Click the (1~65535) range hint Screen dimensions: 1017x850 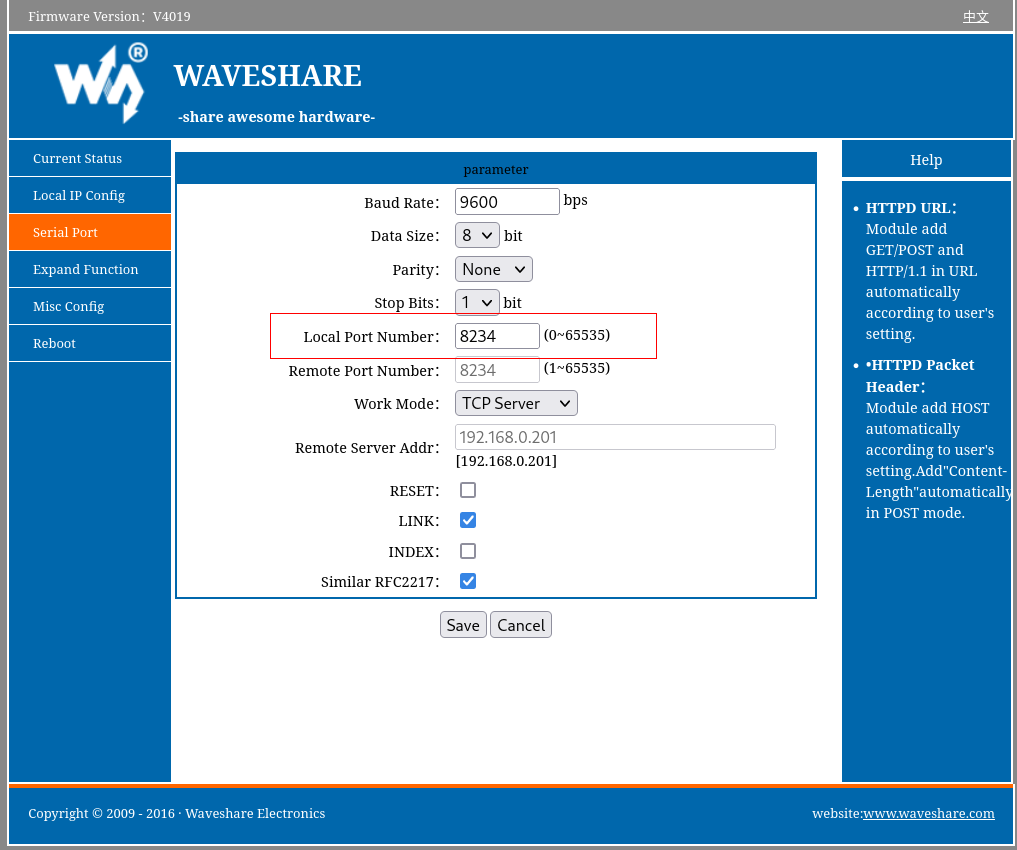577,368
